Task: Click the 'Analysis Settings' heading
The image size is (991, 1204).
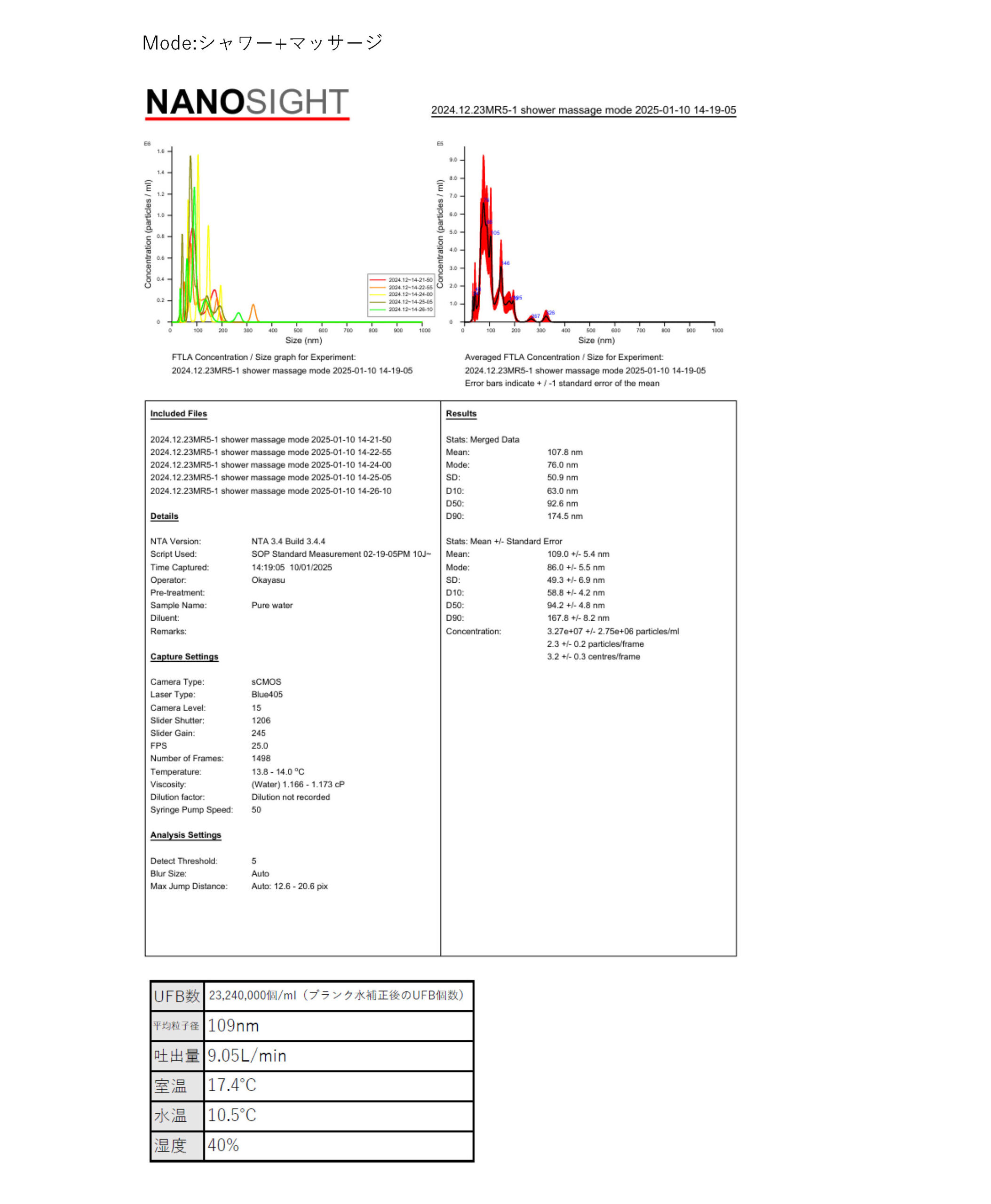Action: point(185,835)
